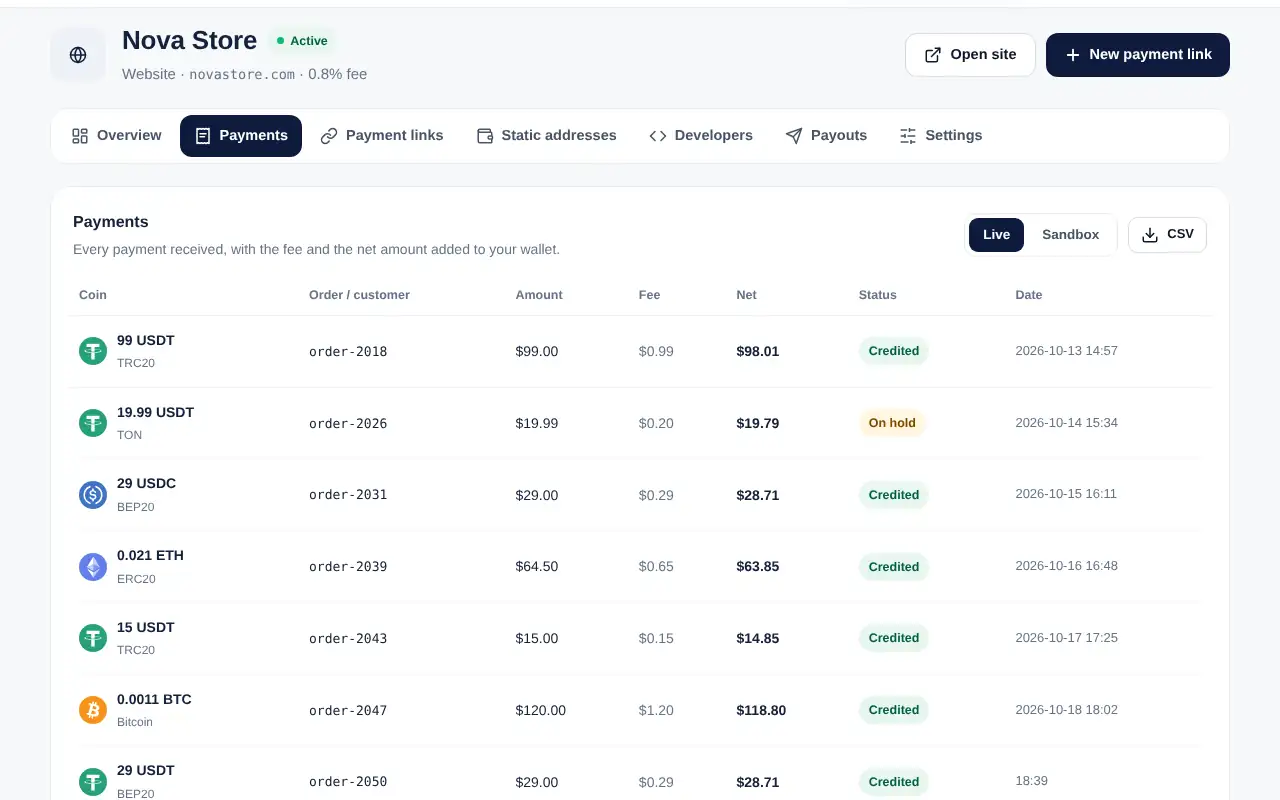Click the On hold status for order-2026

[x=892, y=423]
